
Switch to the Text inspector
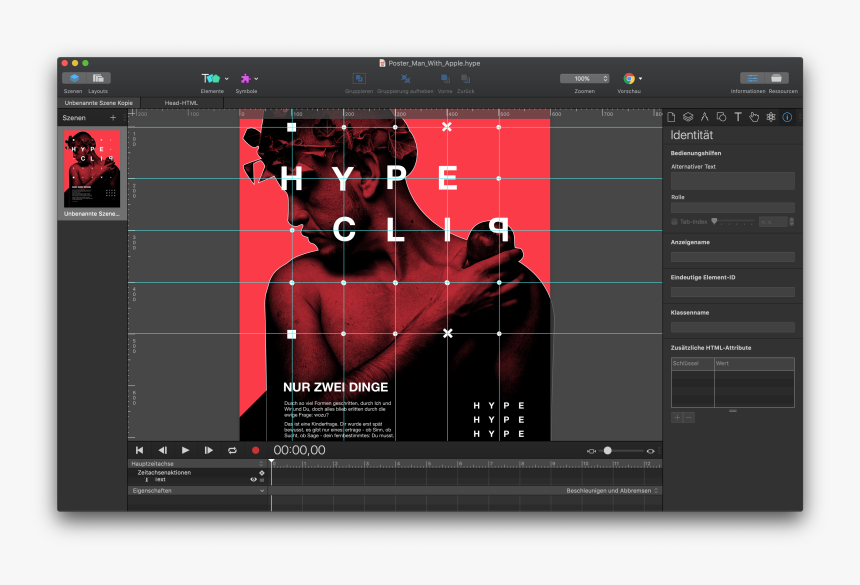click(x=738, y=117)
